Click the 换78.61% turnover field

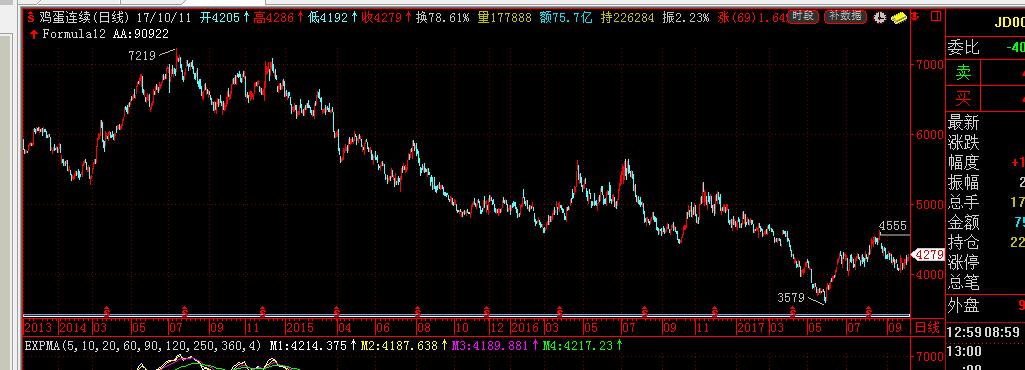[443, 18]
